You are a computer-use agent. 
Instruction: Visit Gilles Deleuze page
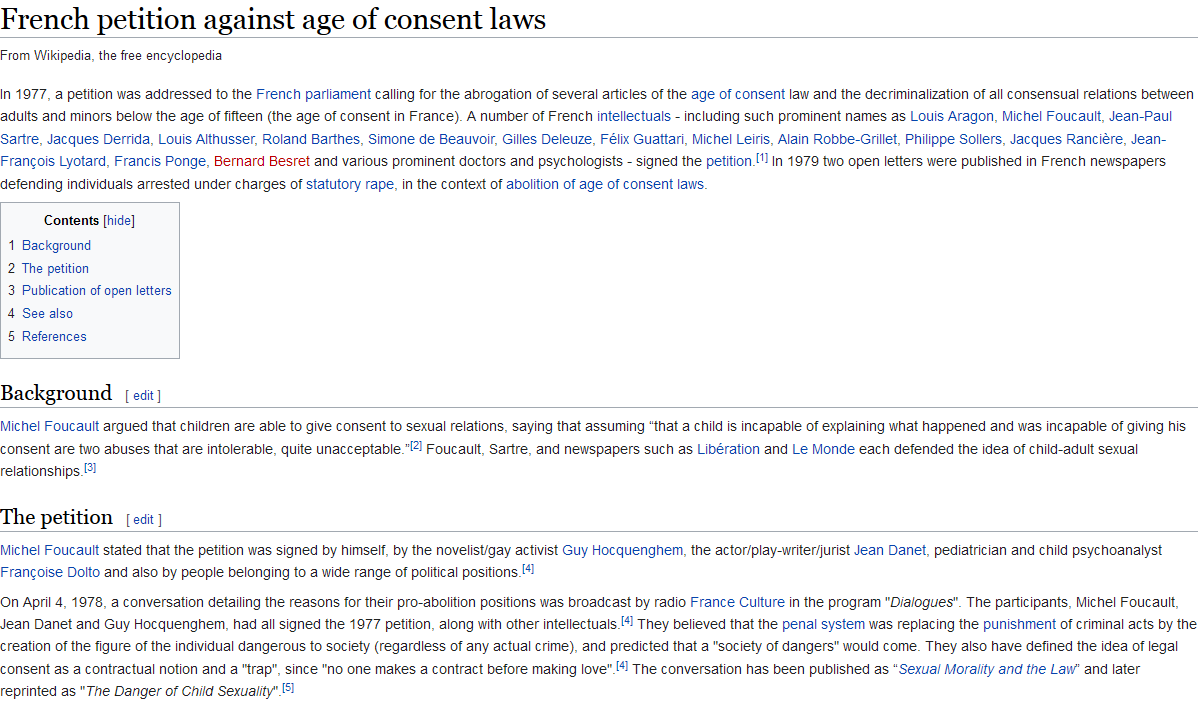click(x=547, y=139)
